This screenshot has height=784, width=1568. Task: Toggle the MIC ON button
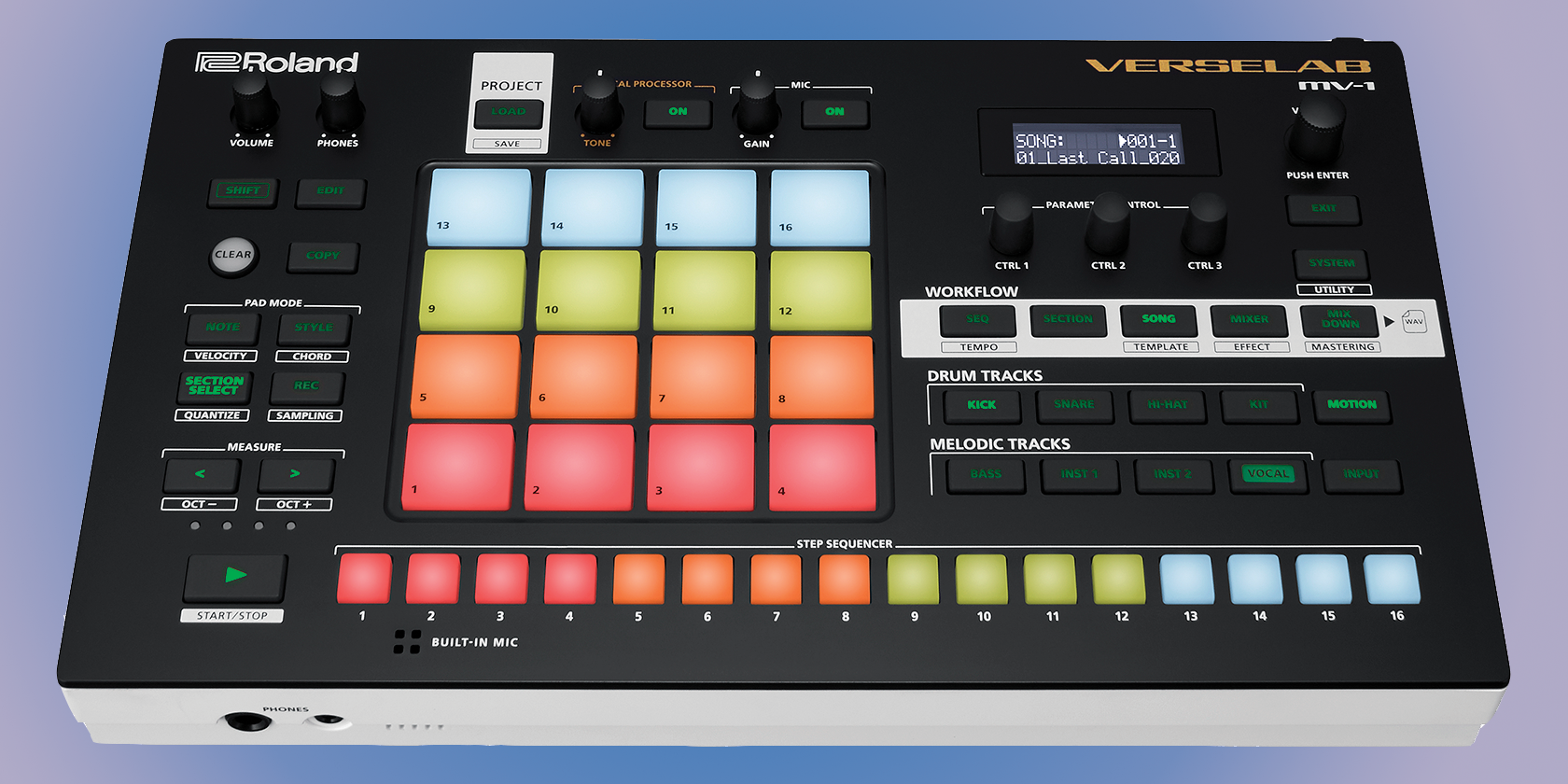coord(834,112)
